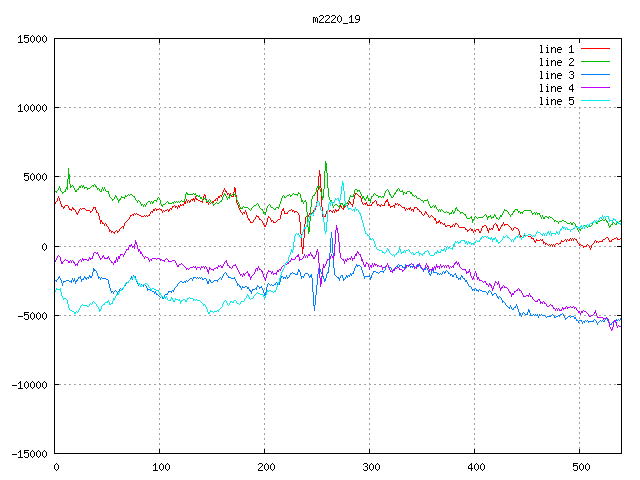Click the 15000 y-axis tick label
Viewport: 640px width, 480px height.
pos(32,39)
